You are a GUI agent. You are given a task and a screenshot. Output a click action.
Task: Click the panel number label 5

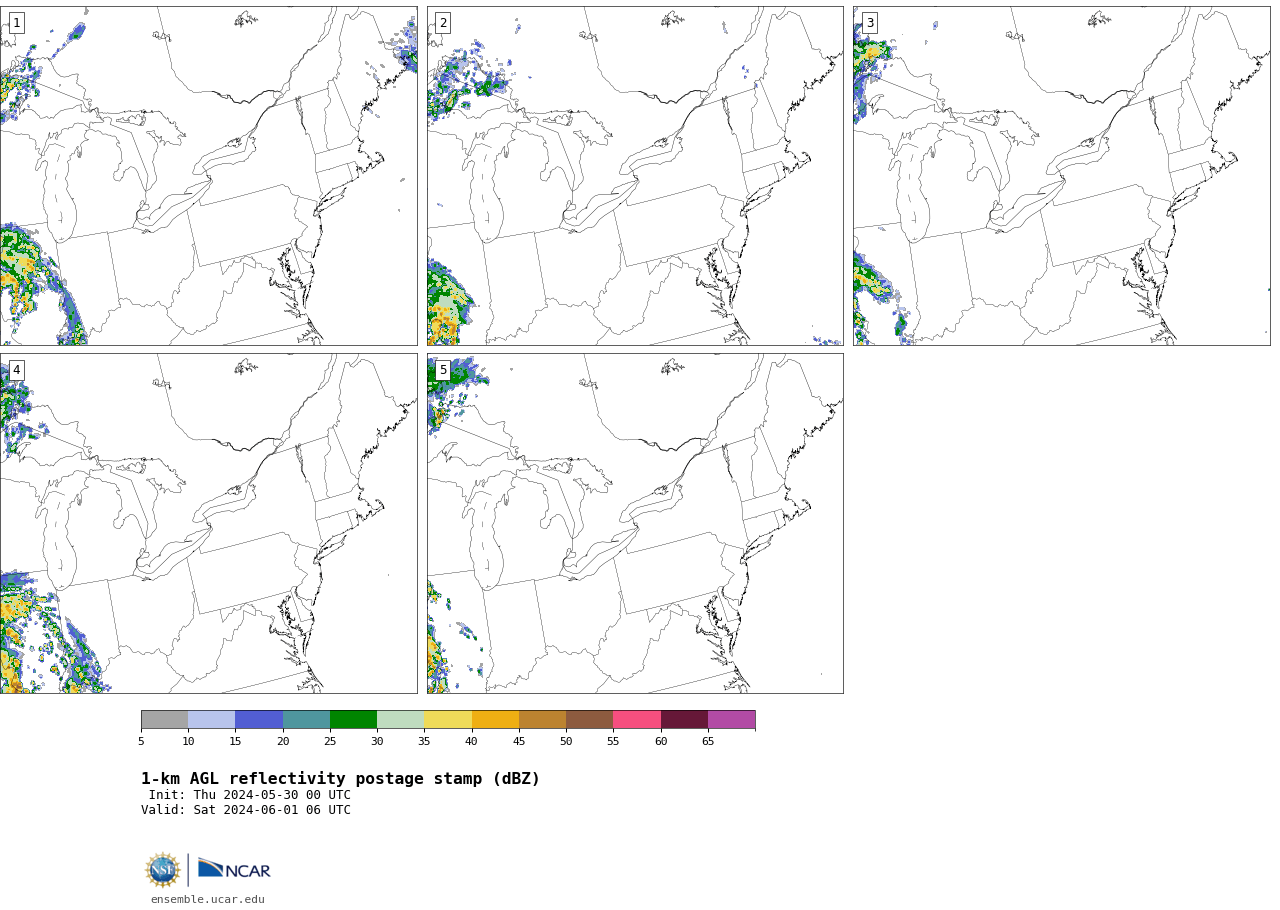(x=443, y=370)
